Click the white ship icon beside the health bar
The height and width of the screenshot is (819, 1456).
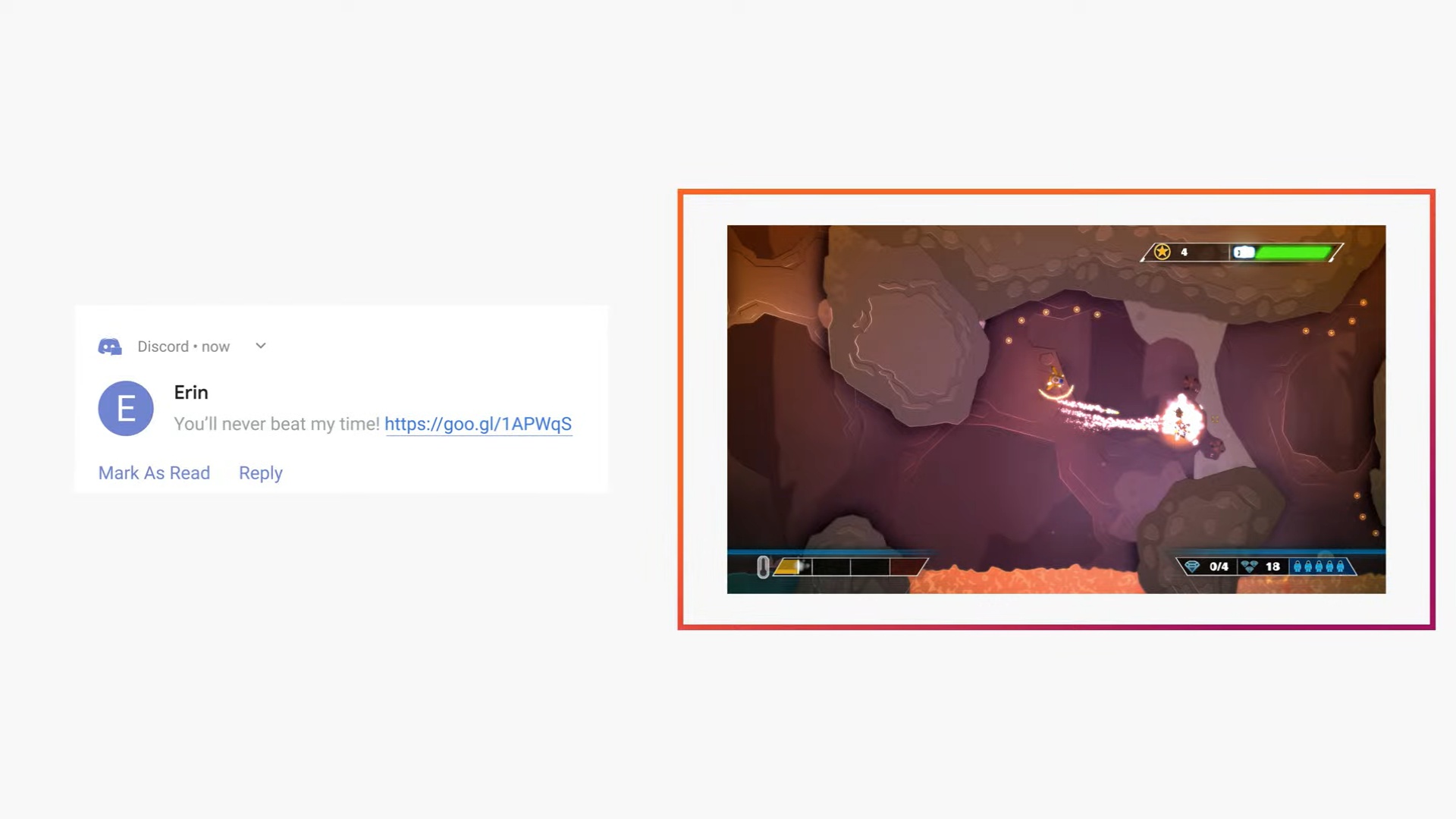pyautogui.click(x=1244, y=253)
